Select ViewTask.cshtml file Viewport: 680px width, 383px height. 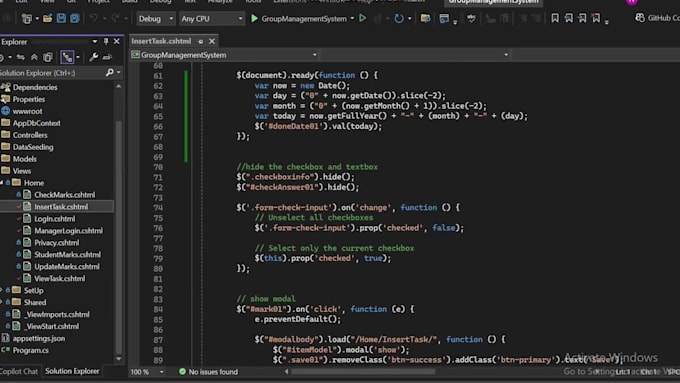pos(59,278)
